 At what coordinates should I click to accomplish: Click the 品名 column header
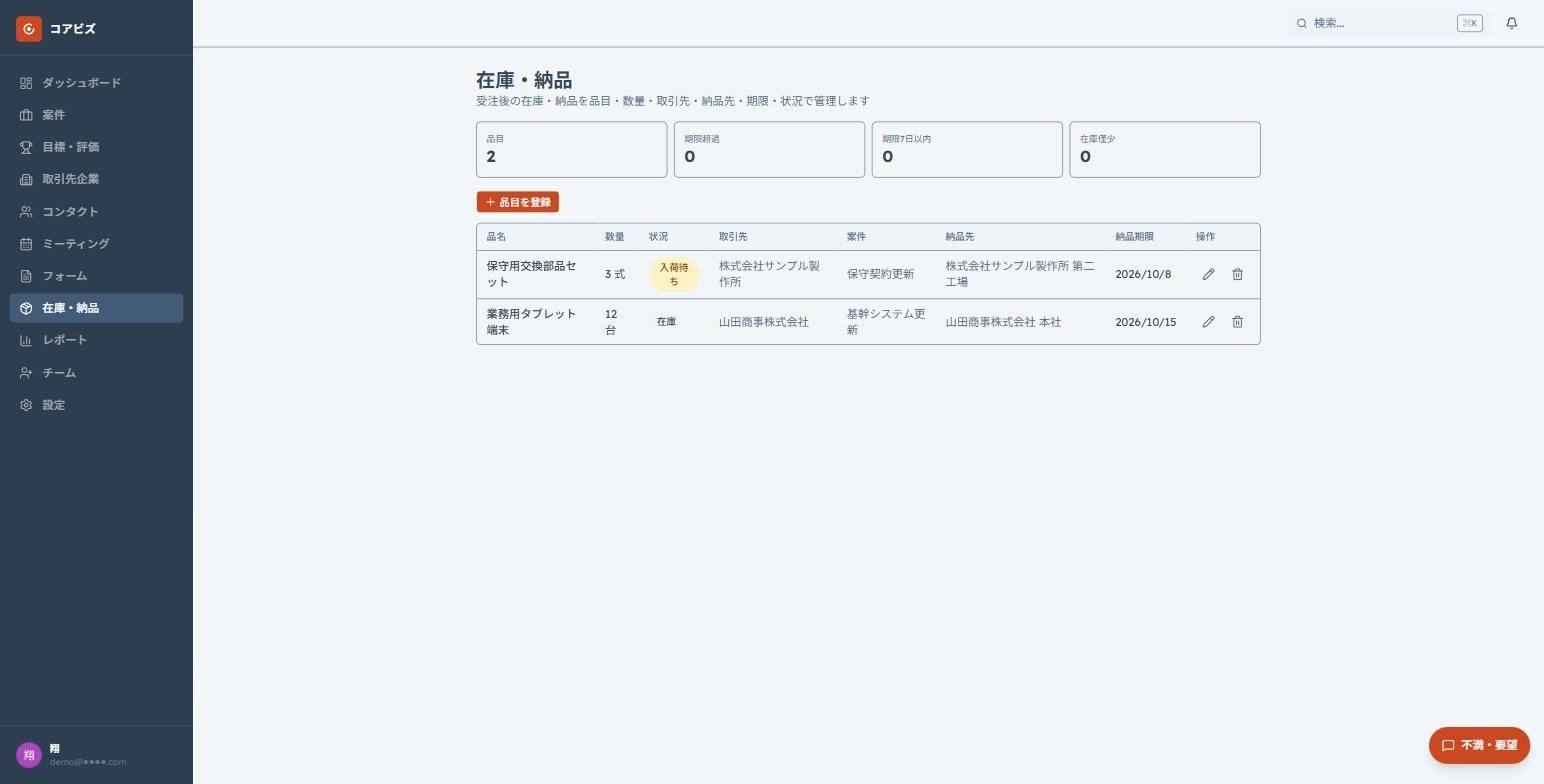(x=496, y=237)
